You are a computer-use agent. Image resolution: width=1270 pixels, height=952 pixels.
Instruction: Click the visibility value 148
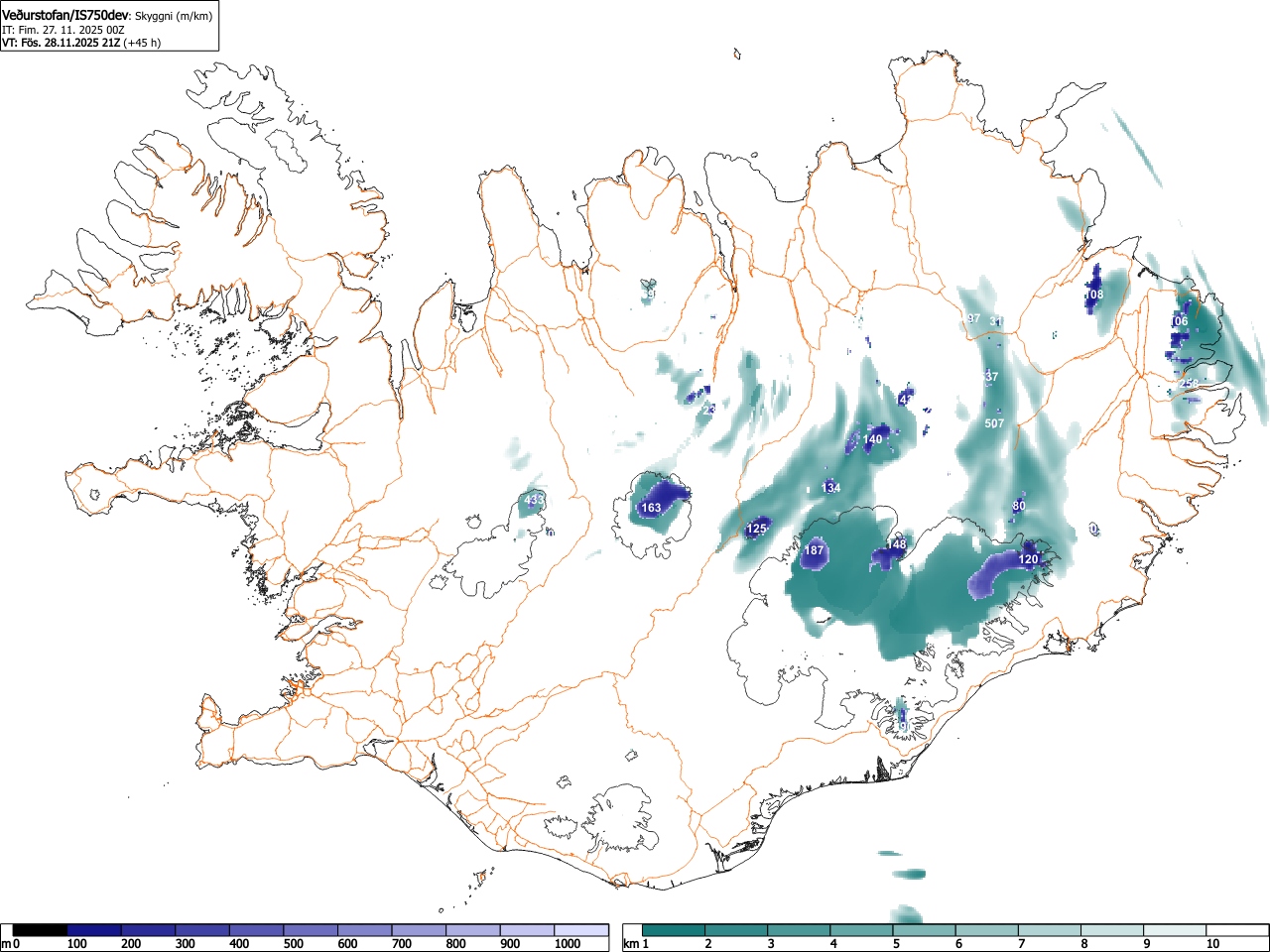click(896, 544)
